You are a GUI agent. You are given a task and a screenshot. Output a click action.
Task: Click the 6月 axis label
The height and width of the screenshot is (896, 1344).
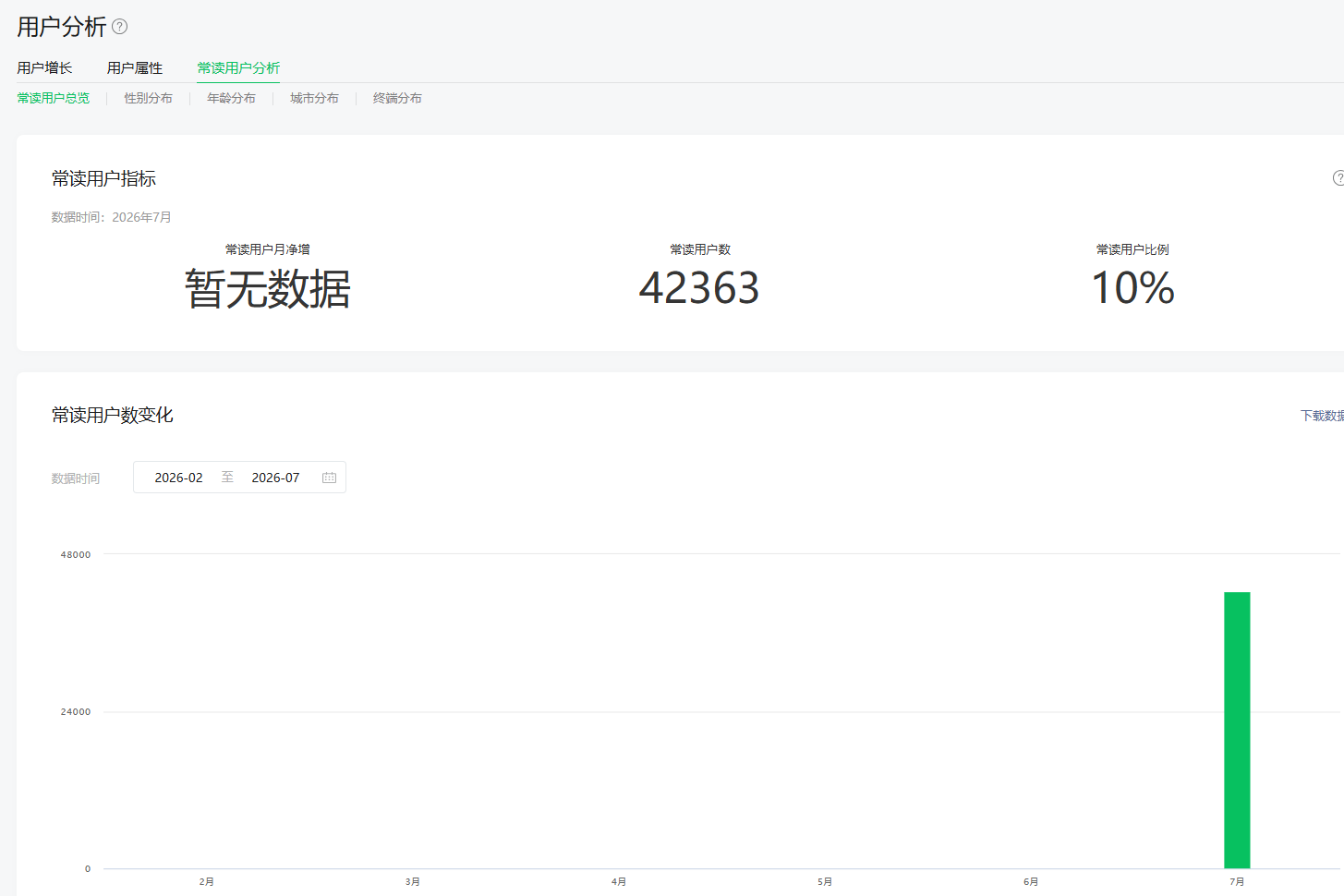point(1031,882)
